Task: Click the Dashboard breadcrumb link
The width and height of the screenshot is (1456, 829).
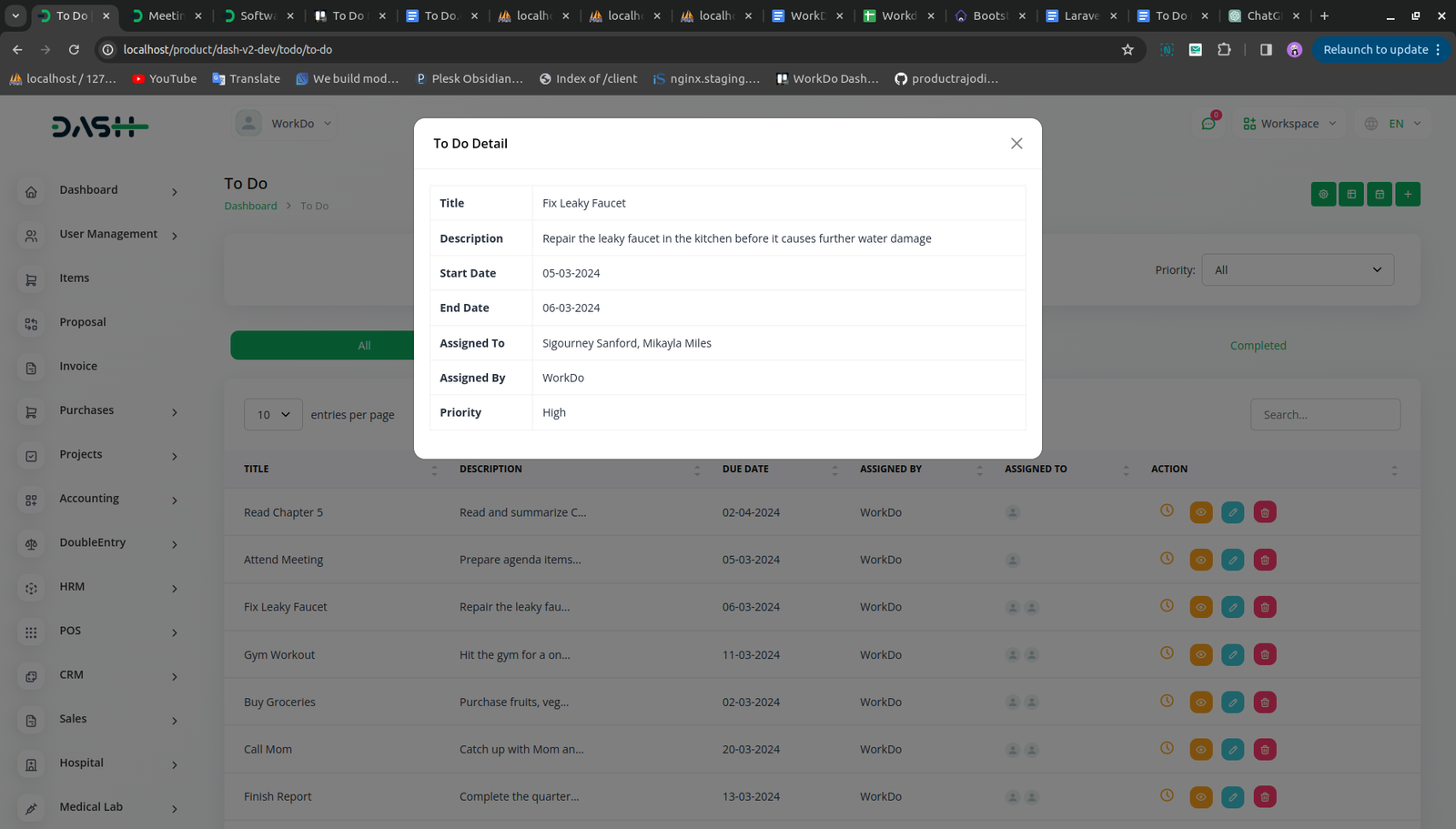Action: [x=250, y=207]
